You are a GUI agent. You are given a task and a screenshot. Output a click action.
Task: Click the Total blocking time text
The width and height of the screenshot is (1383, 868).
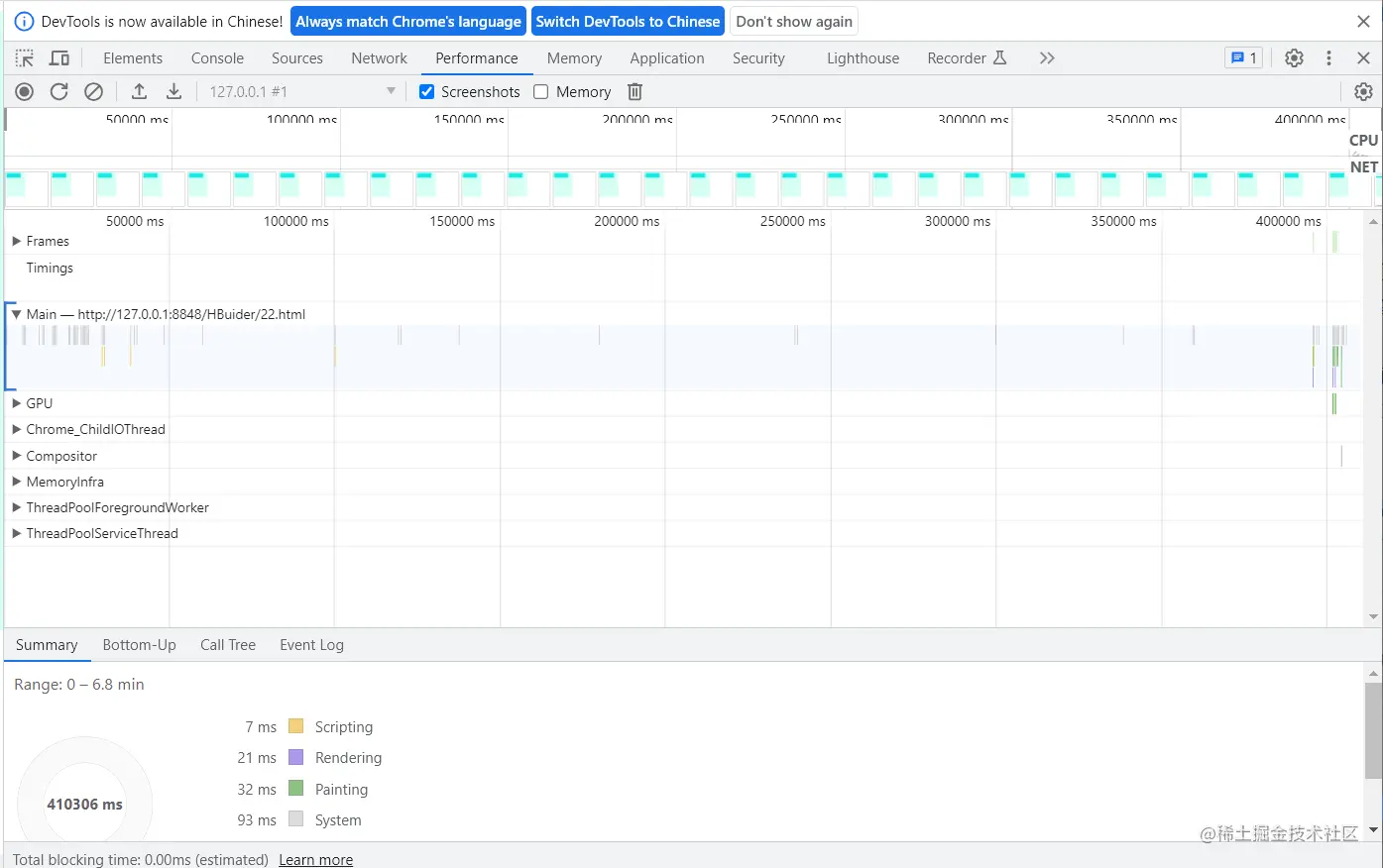(141, 859)
